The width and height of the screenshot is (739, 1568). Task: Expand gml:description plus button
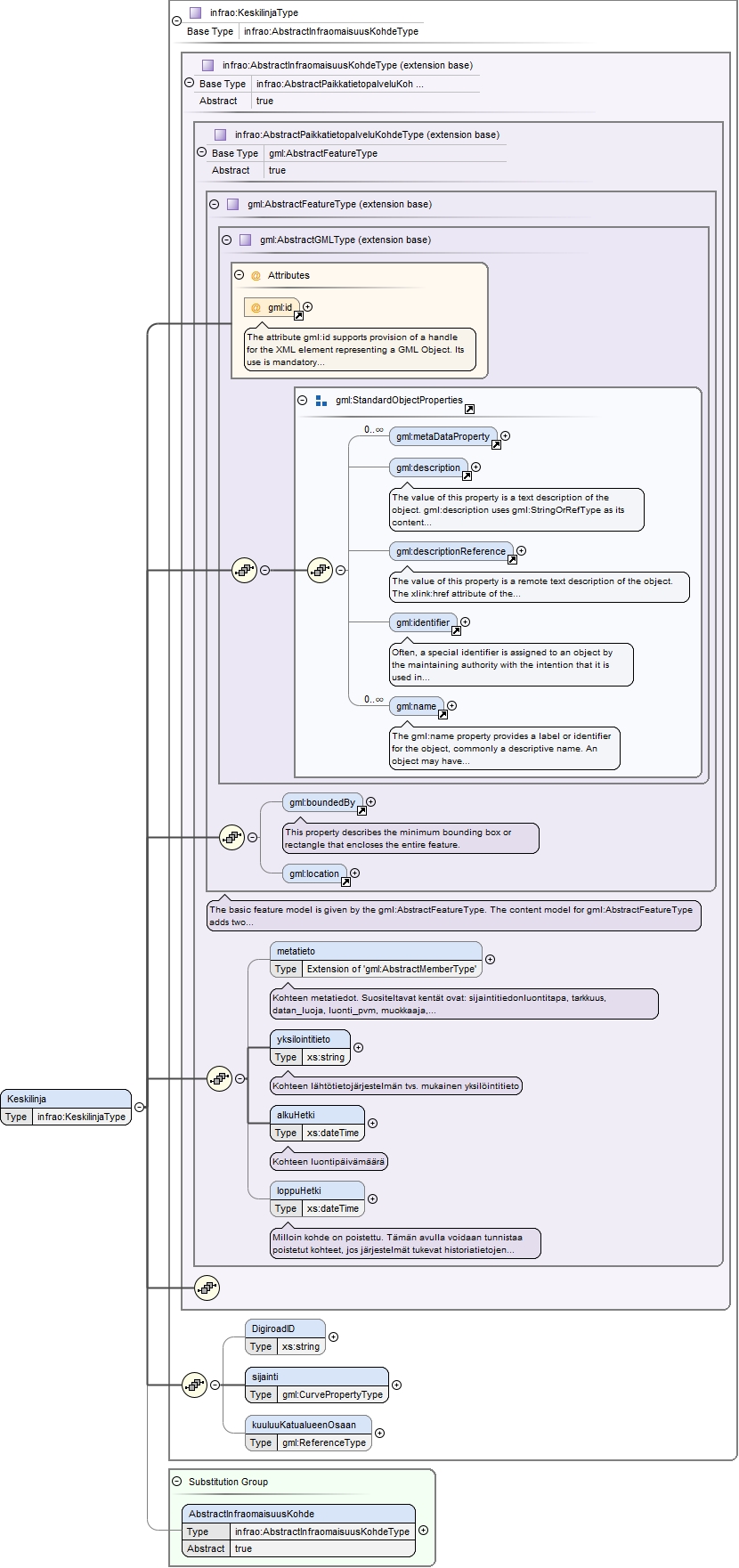475,467
